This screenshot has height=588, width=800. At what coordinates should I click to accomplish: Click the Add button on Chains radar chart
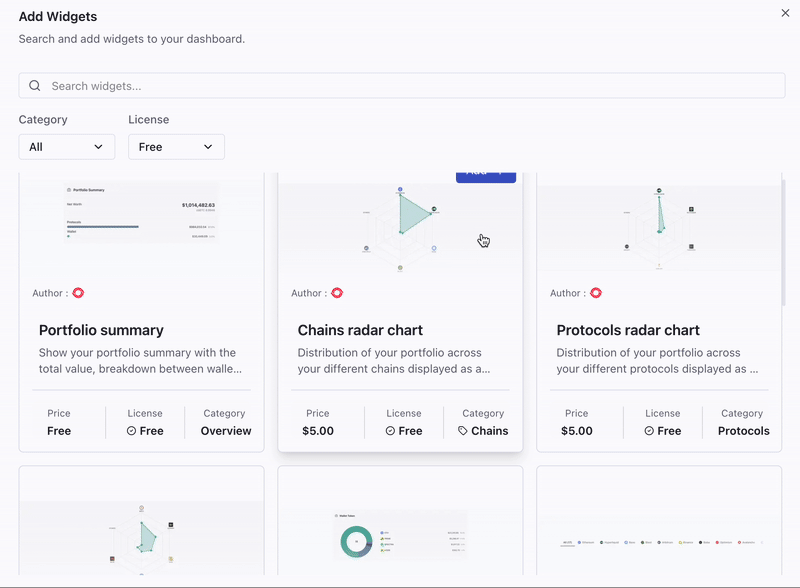click(485, 174)
